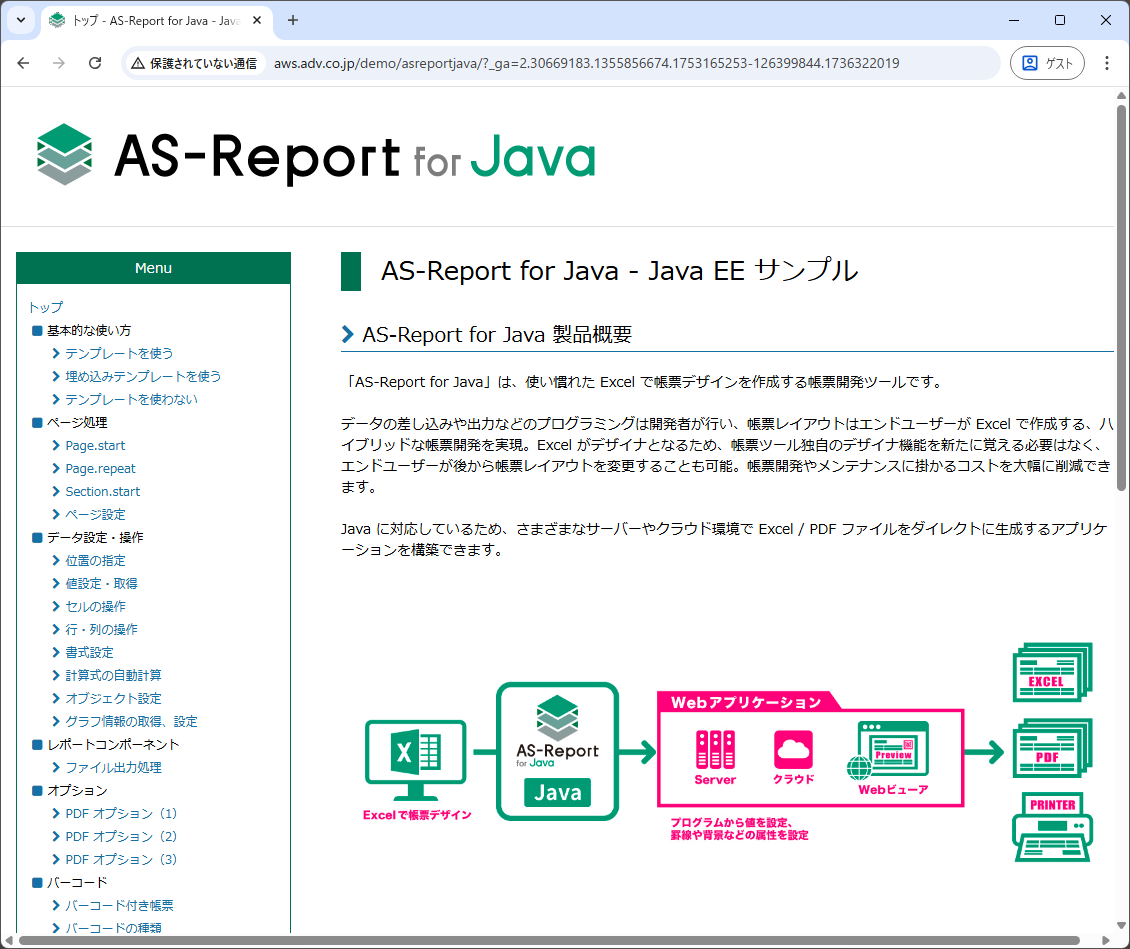Open the Page.start link
Screen dimensions: 1130x949
(95, 445)
